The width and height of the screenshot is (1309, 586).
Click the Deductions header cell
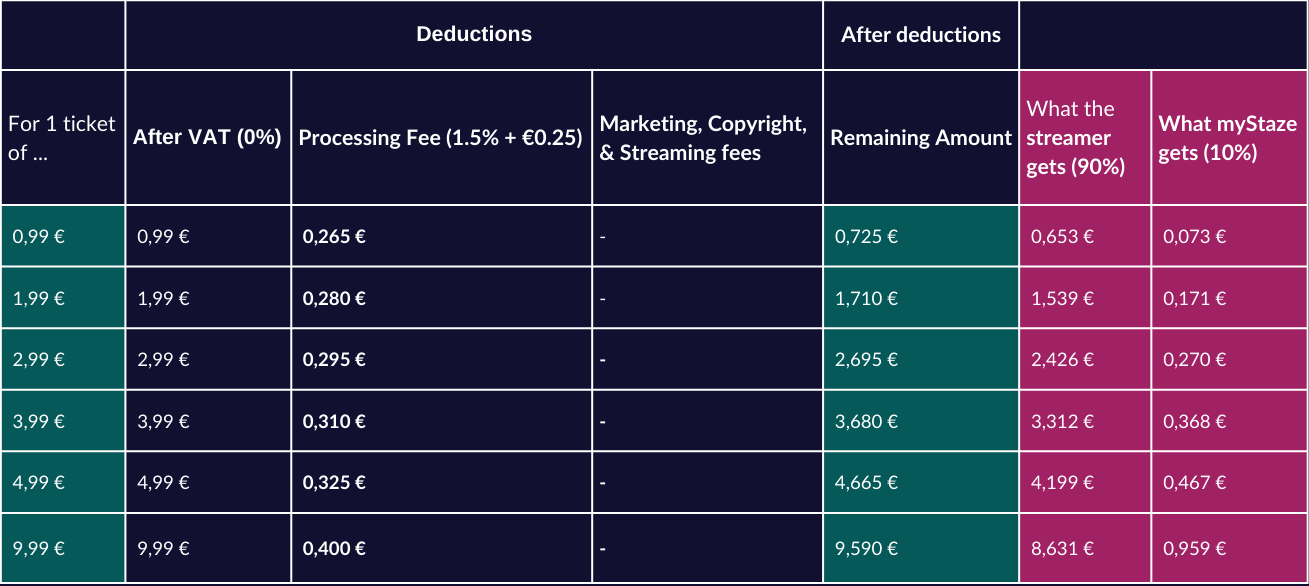point(474,35)
